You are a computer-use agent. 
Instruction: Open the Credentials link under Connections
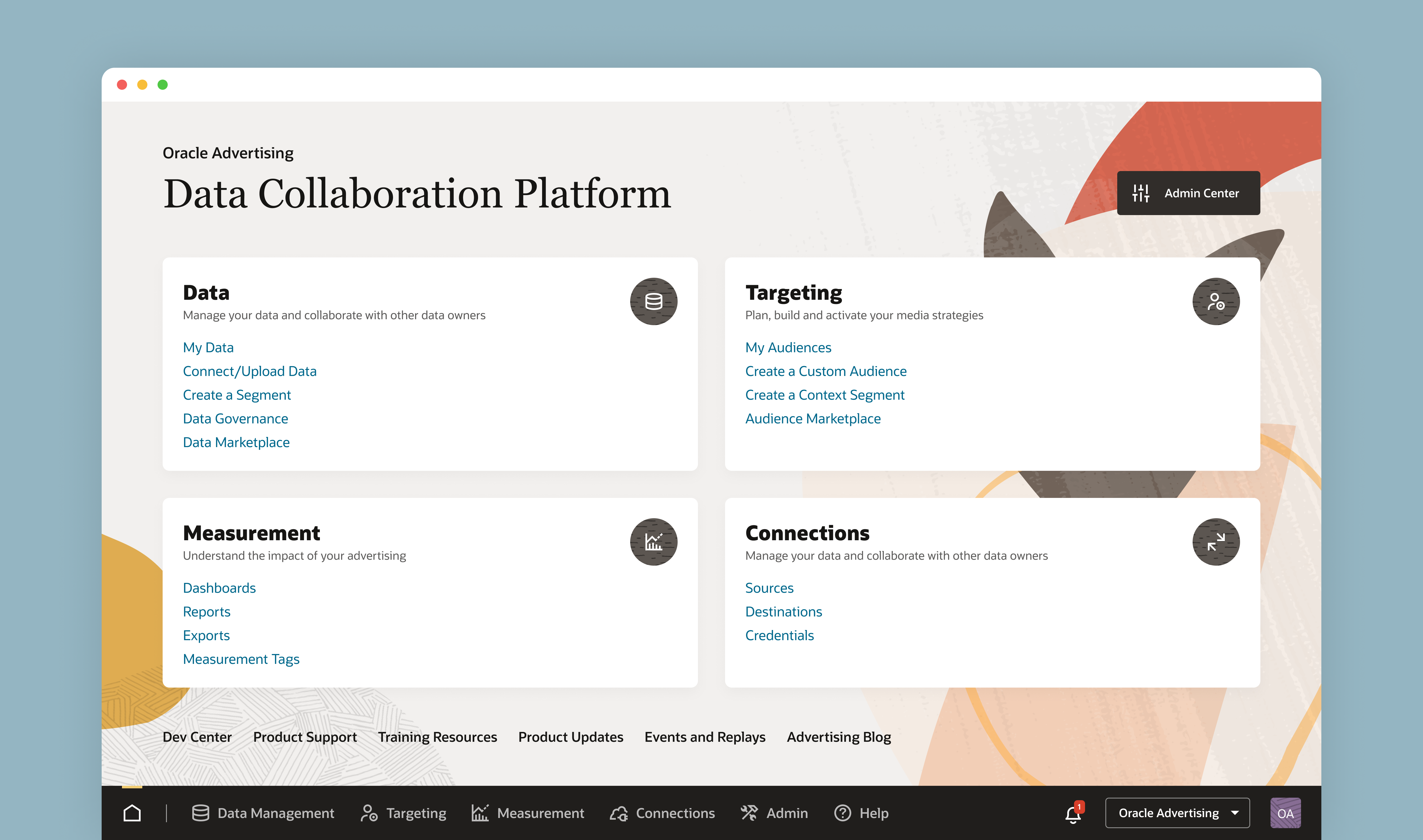point(779,635)
